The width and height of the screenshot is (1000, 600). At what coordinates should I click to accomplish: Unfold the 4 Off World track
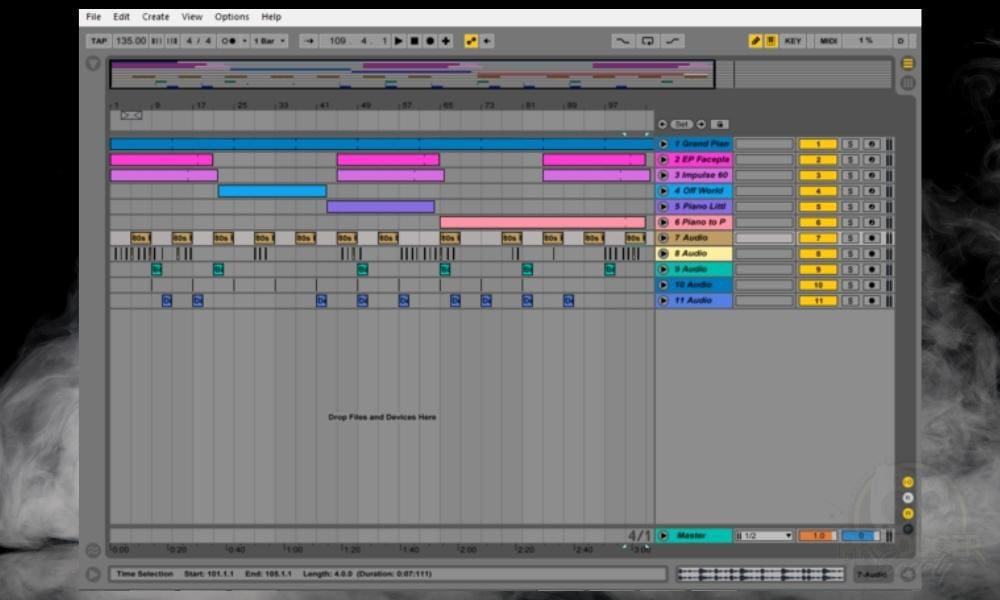pos(663,191)
